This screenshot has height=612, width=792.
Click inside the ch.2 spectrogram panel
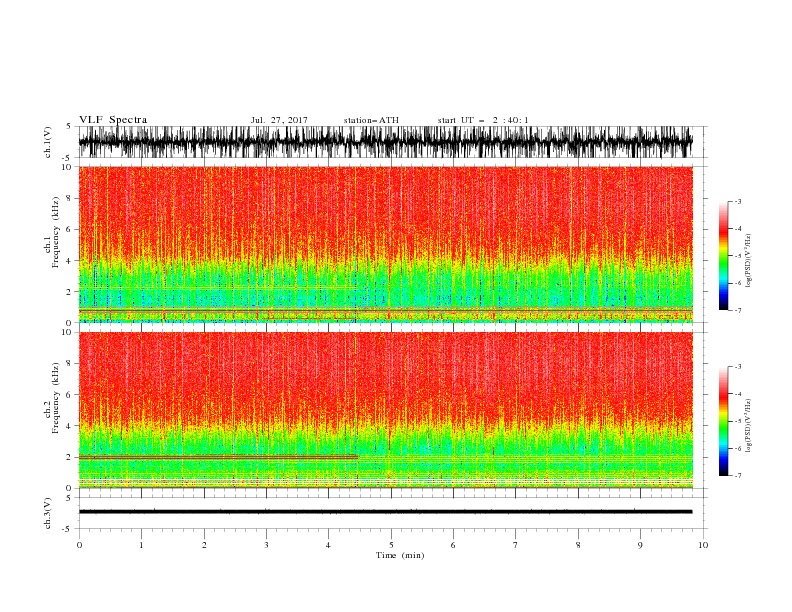coord(385,410)
